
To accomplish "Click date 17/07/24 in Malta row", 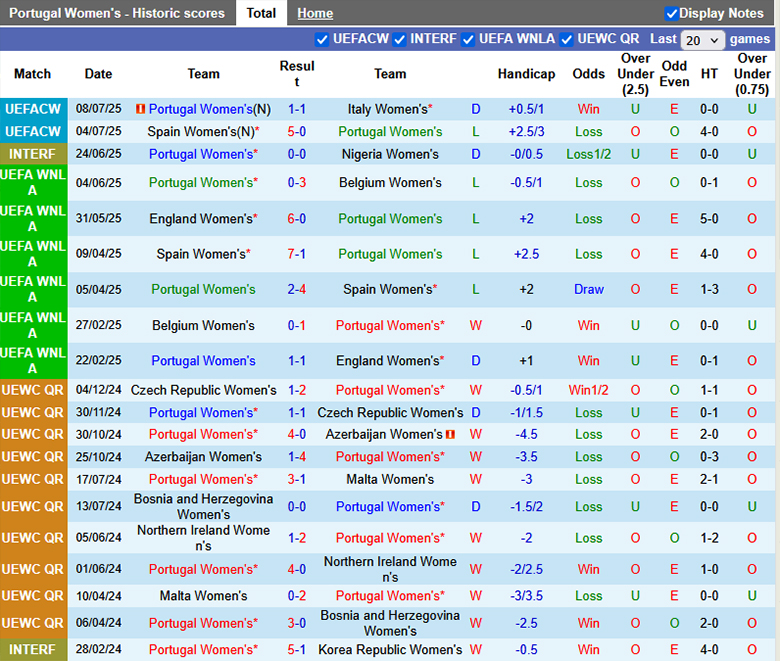I will point(98,479).
